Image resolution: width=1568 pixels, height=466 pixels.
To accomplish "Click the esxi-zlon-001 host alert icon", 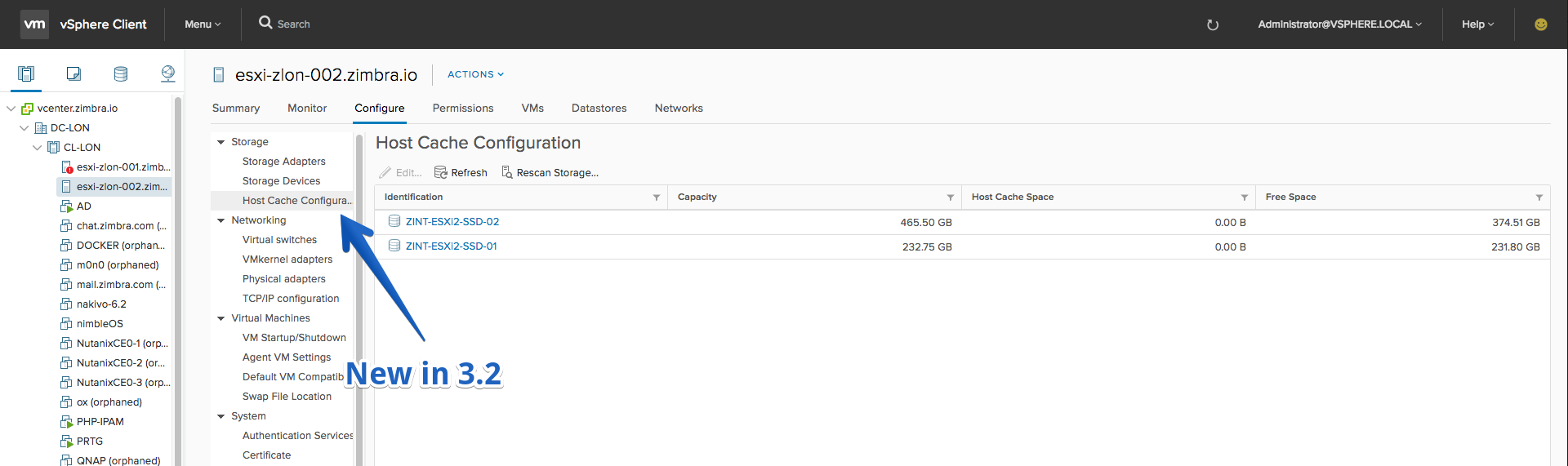I will point(67,167).
